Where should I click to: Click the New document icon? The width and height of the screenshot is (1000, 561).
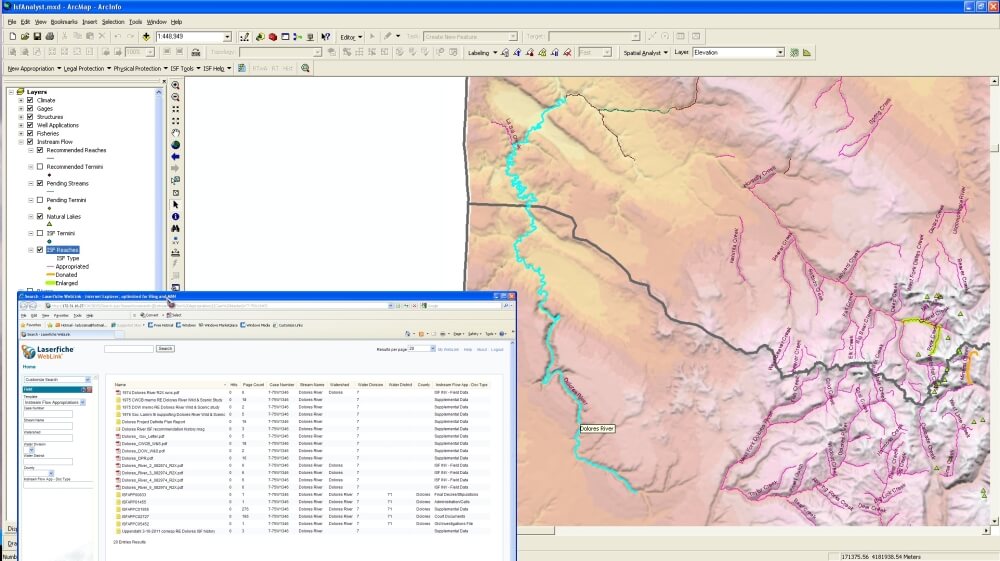pos(13,37)
